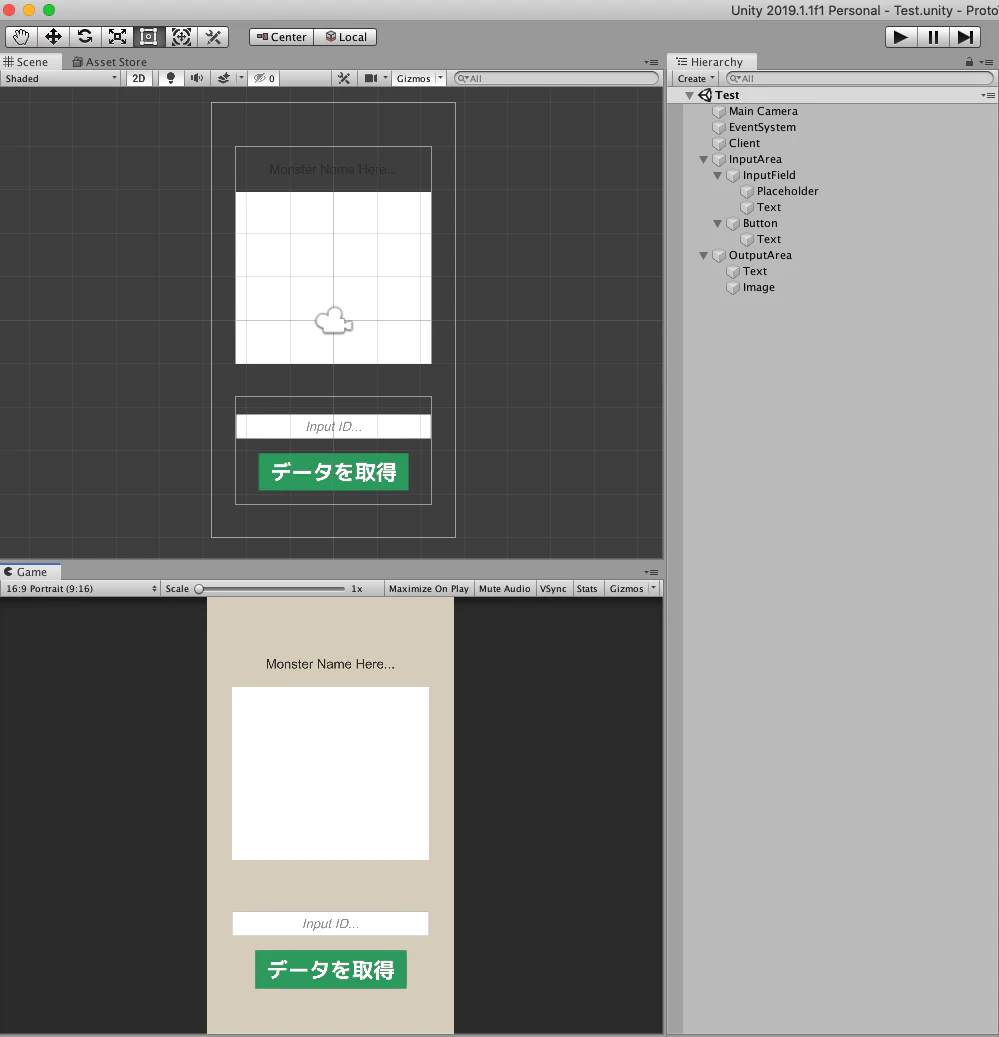Toggle 2D mode in the Scene view

(x=138, y=78)
